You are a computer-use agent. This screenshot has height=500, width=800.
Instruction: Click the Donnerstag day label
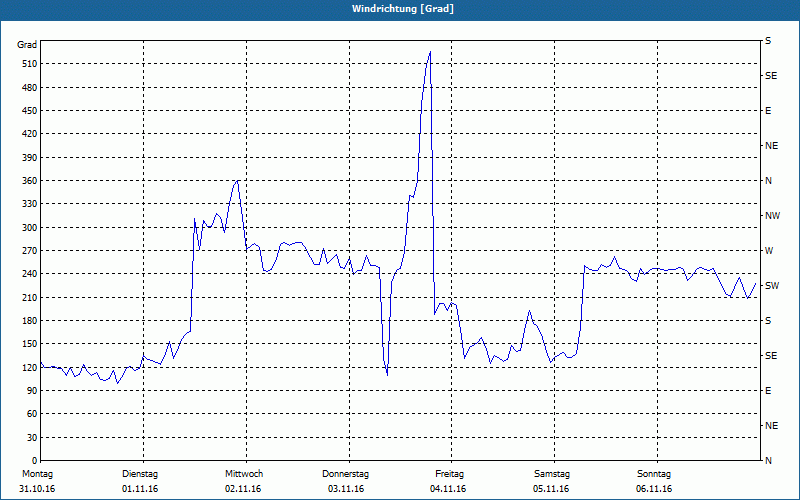[x=345, y=474]
